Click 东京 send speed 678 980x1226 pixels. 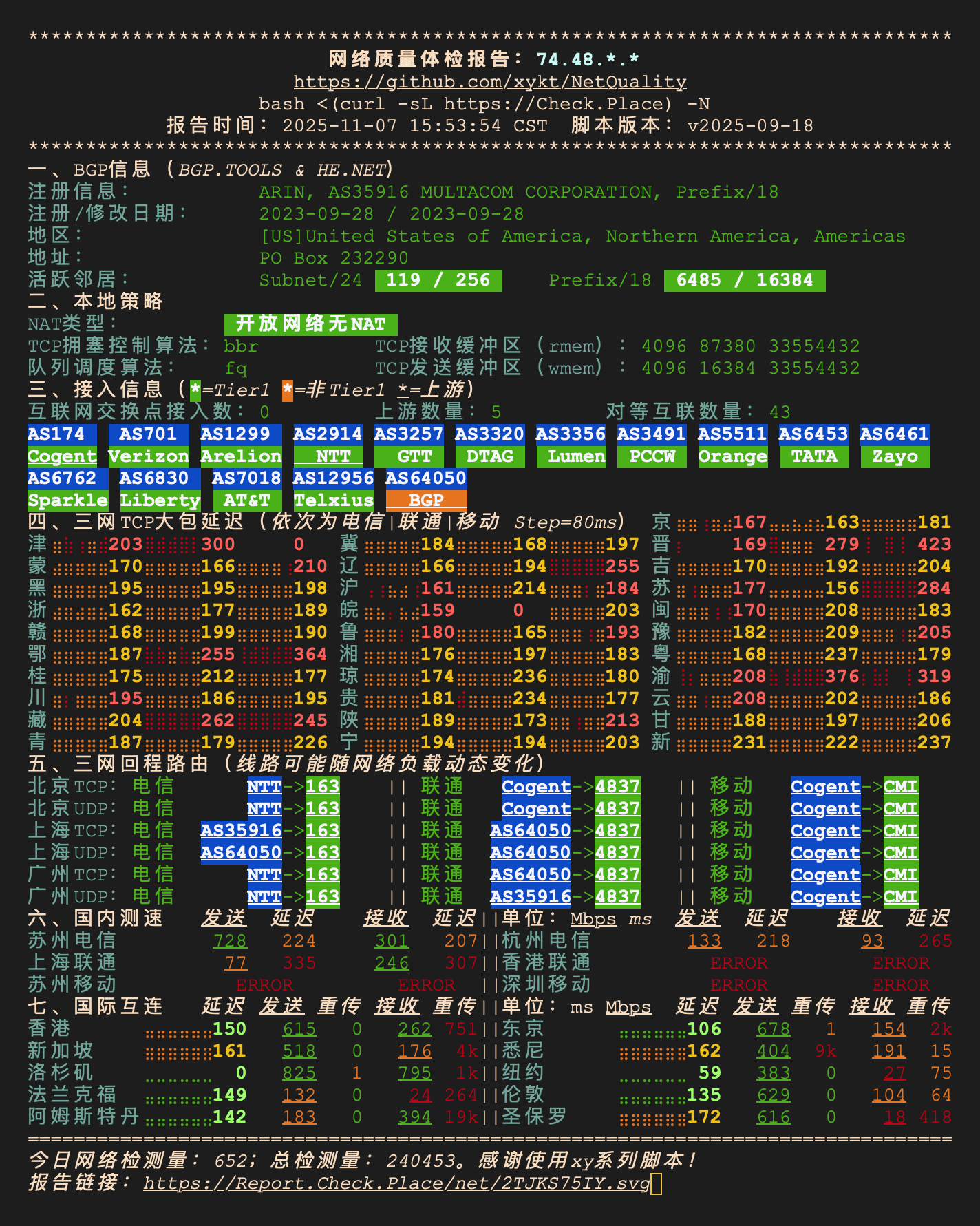point(774,1029)
